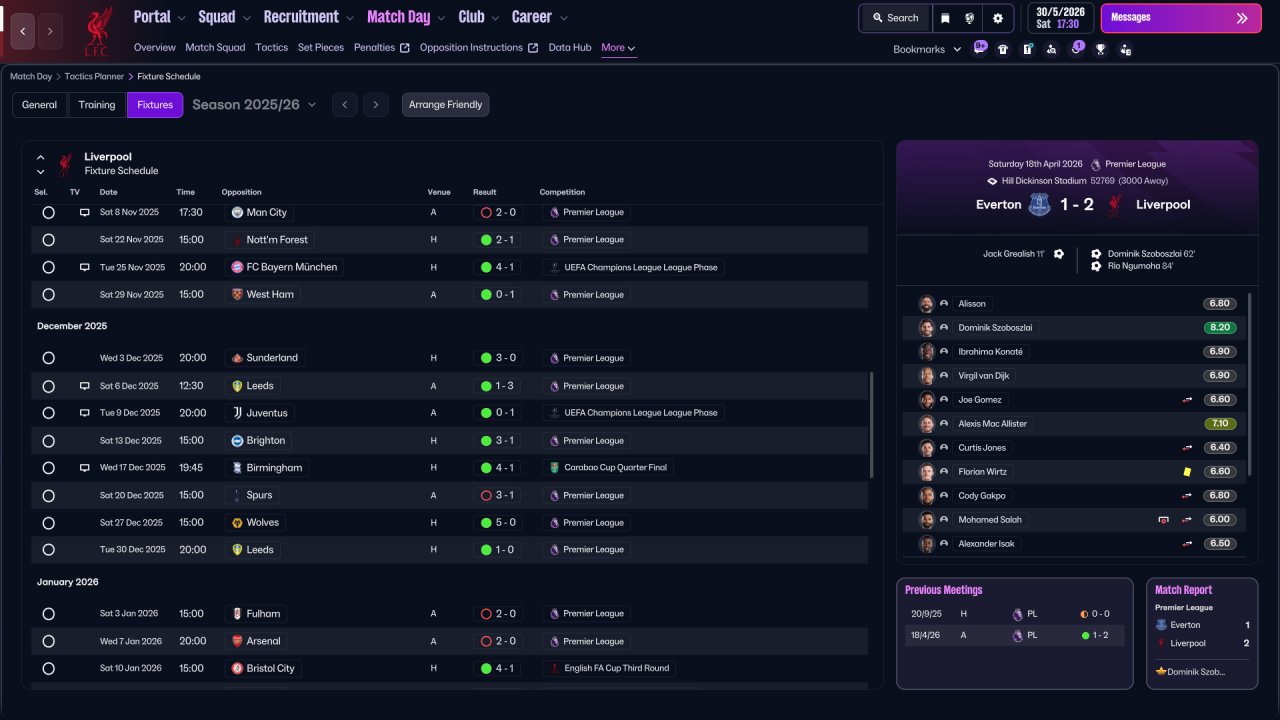This screenshot has width=1280, height=720.
Task: Select the radio button for West Ham fixture
Action: [x=48, y=295]
